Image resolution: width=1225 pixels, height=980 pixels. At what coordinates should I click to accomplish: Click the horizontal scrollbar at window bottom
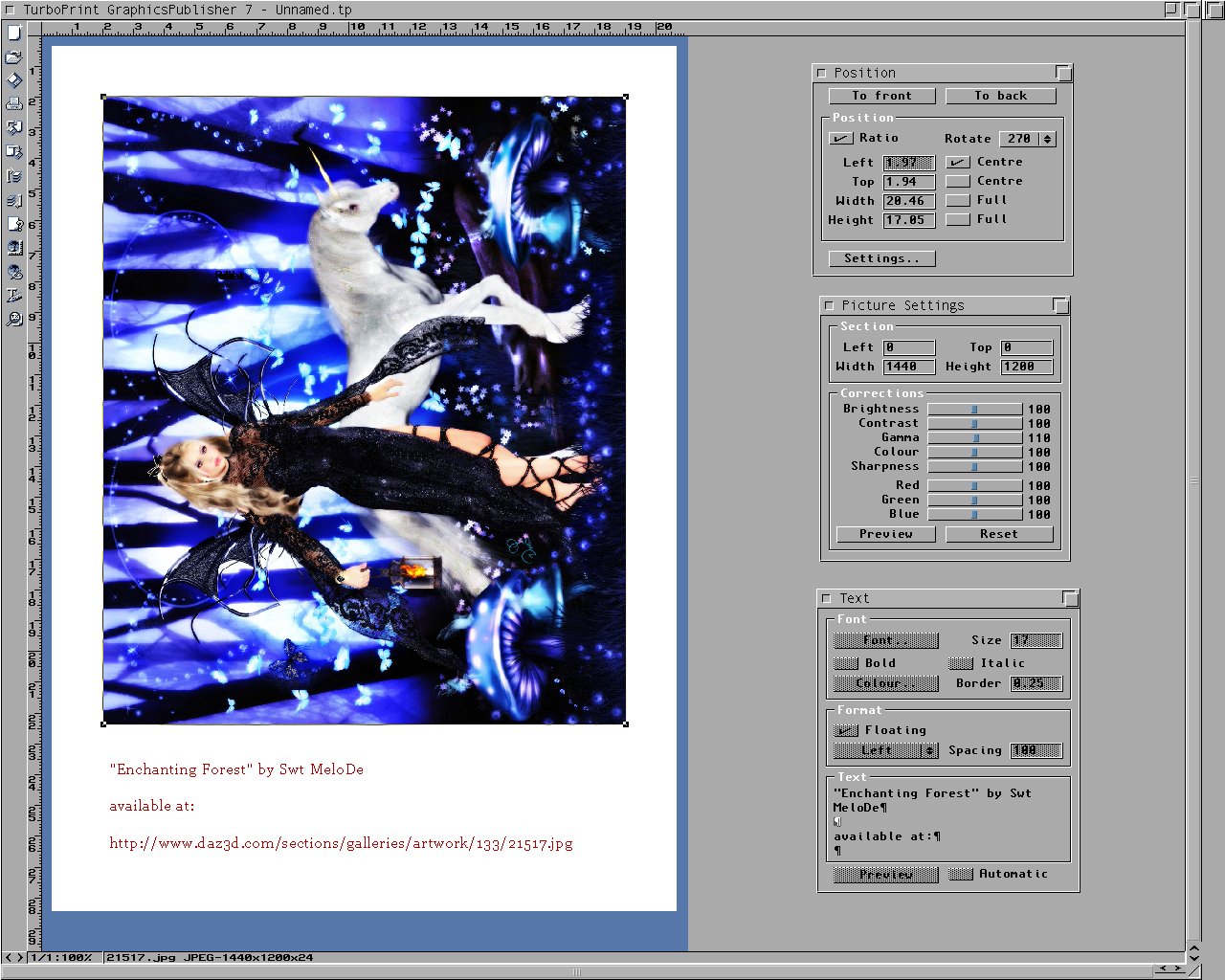pyautogui.click(x=576, y=970)
